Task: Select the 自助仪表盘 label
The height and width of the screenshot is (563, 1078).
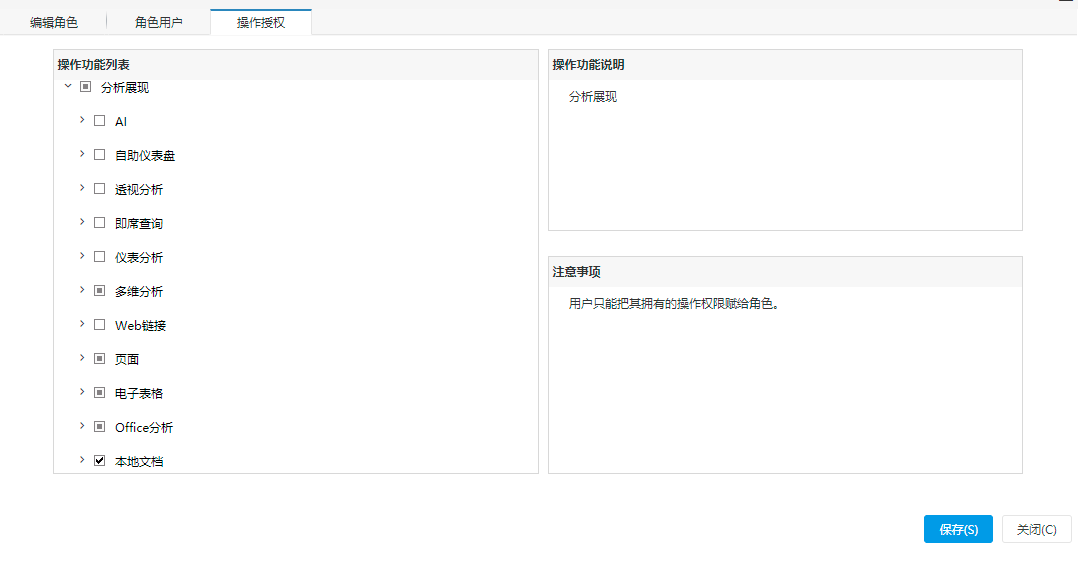Action: [145, 155]
